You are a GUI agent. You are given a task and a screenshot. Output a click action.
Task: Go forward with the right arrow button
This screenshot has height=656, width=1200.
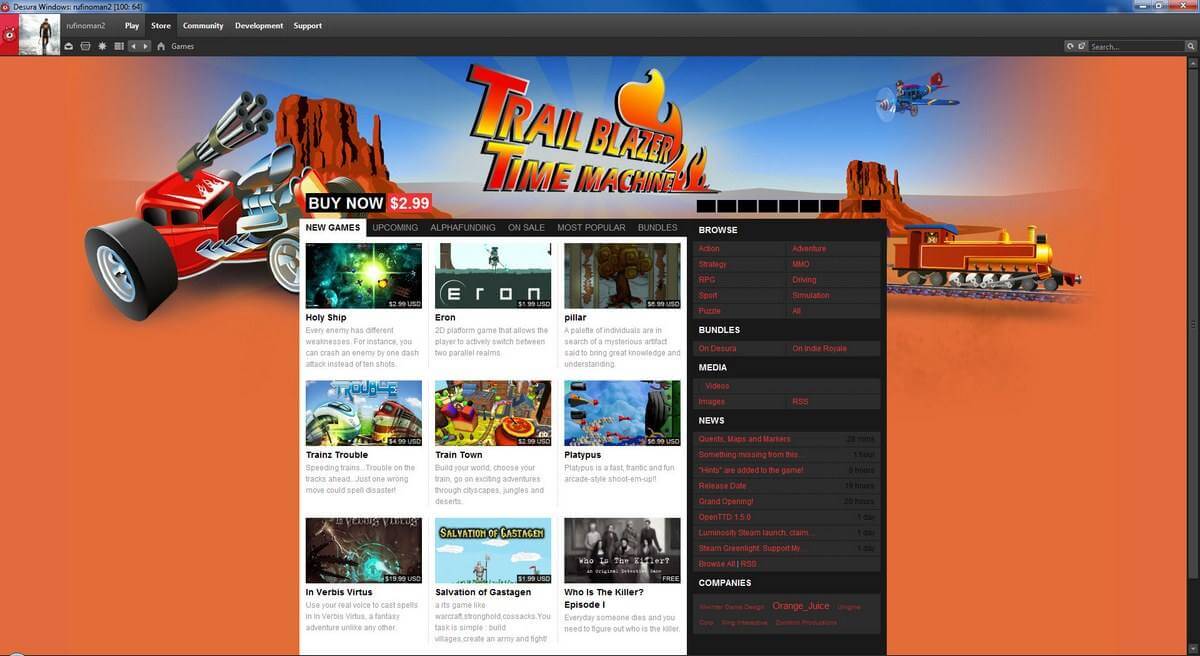(x=146, y=46)
